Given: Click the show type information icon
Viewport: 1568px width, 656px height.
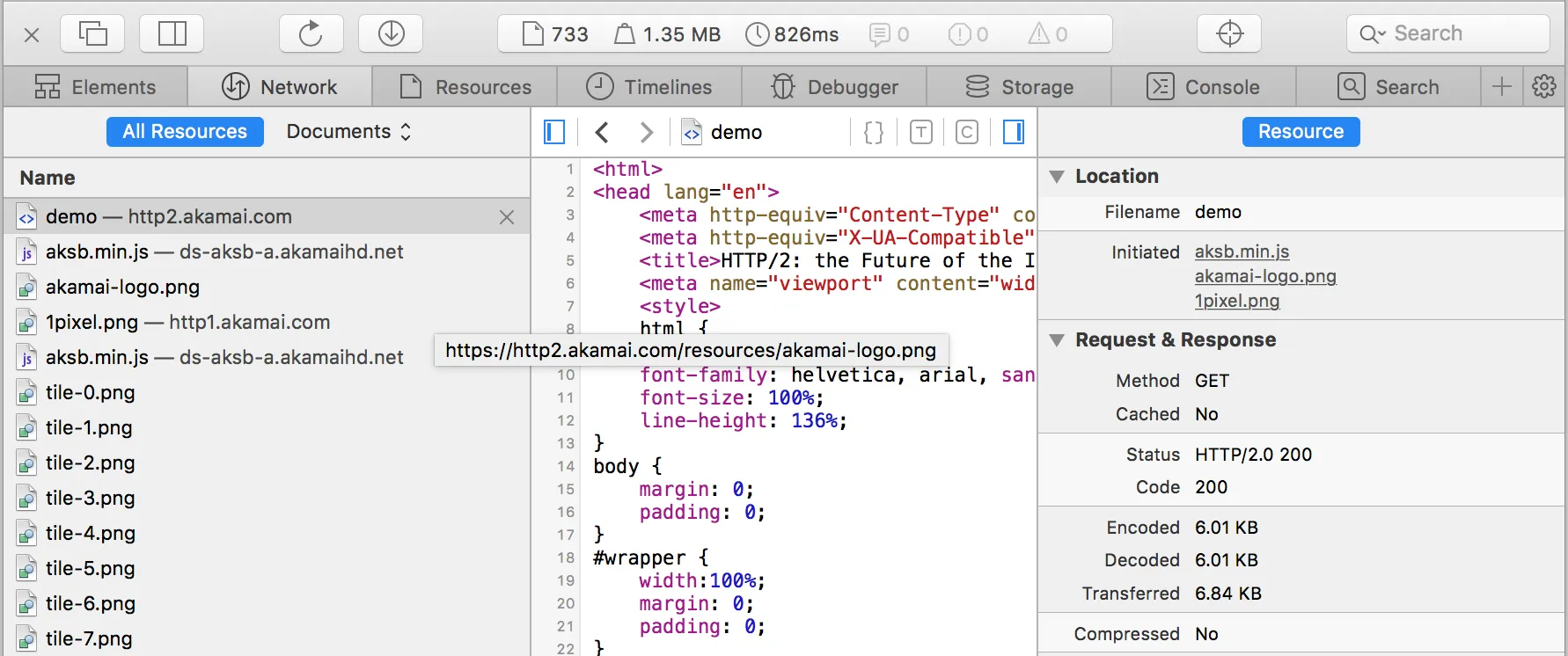Looking at the screenshot, I should [920, 132].
